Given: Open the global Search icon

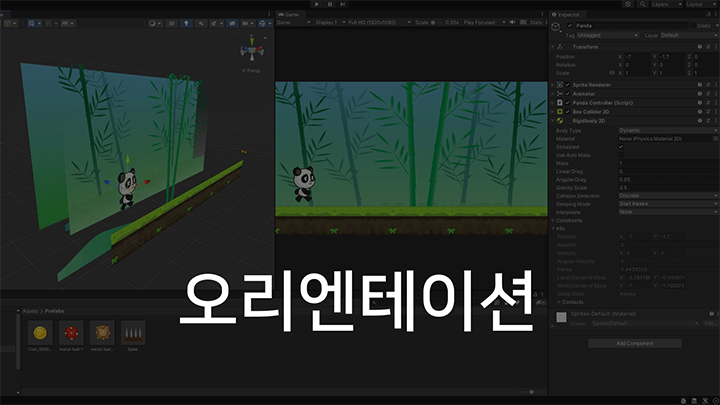Looking at the screenshot, I should tap(642, 4).
